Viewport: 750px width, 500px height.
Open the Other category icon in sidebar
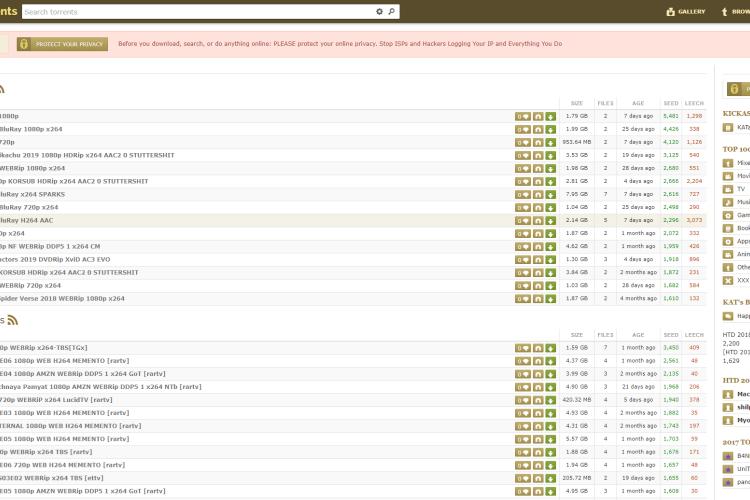pos(728,267)
